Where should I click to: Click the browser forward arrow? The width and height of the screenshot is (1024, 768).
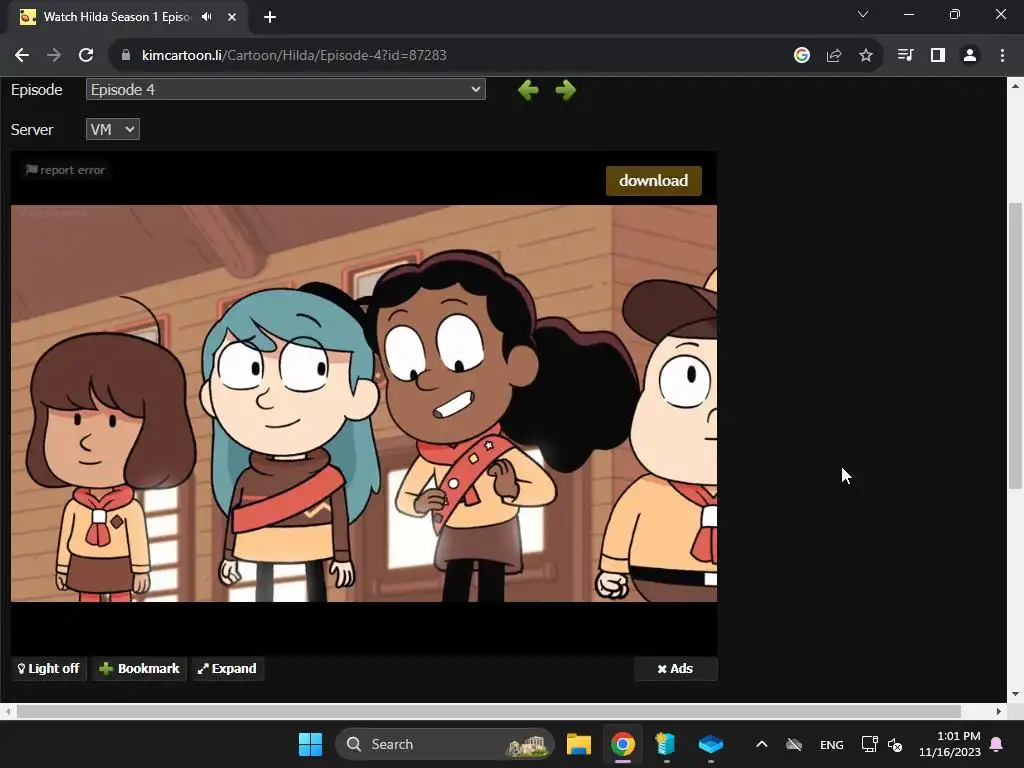click(x=54, y=56)
